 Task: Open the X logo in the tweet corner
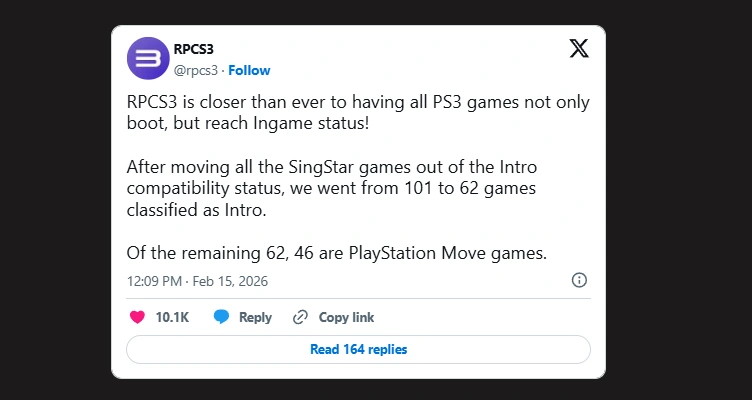578,49
